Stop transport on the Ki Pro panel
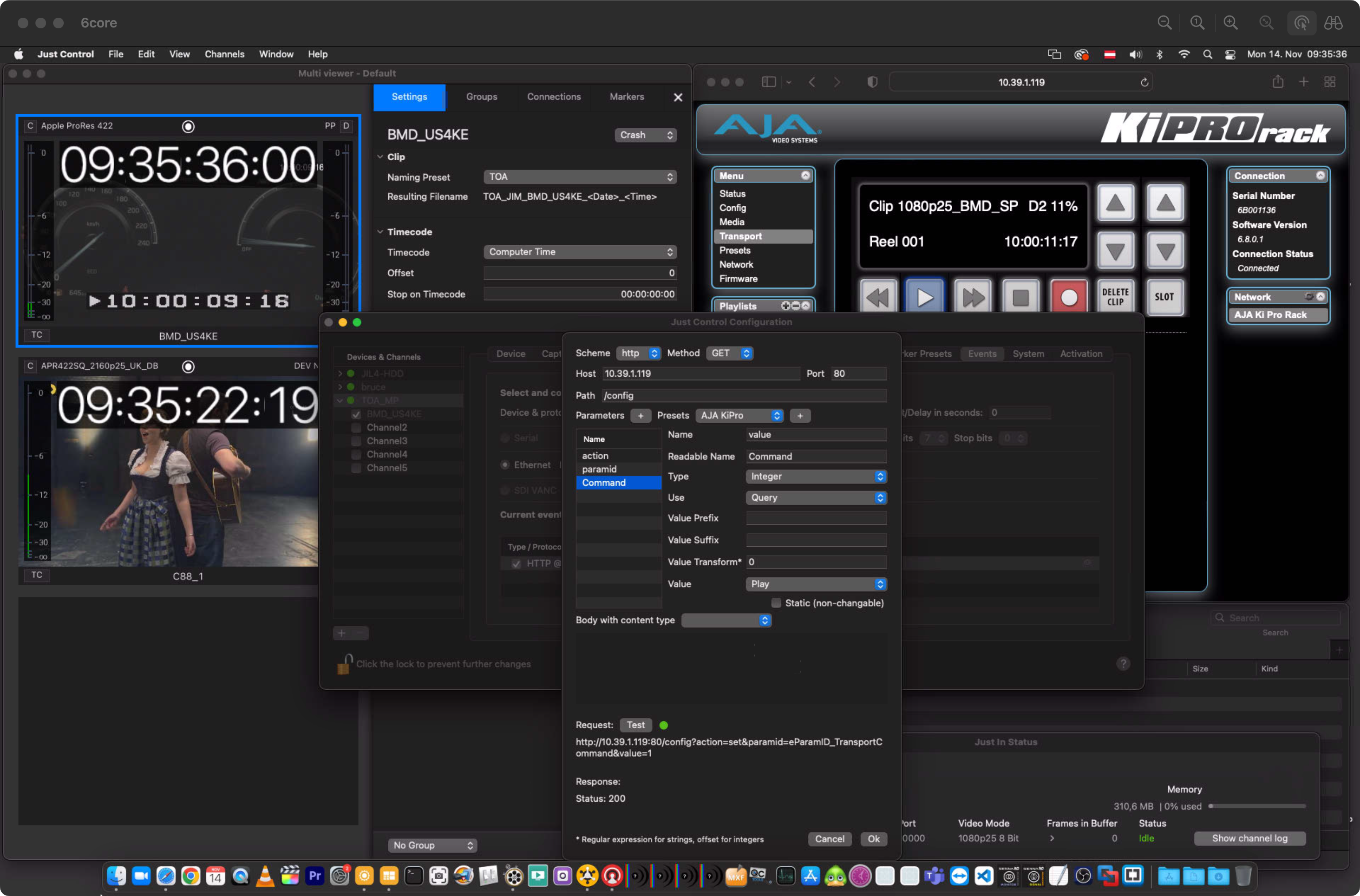 pos(1021,297)
